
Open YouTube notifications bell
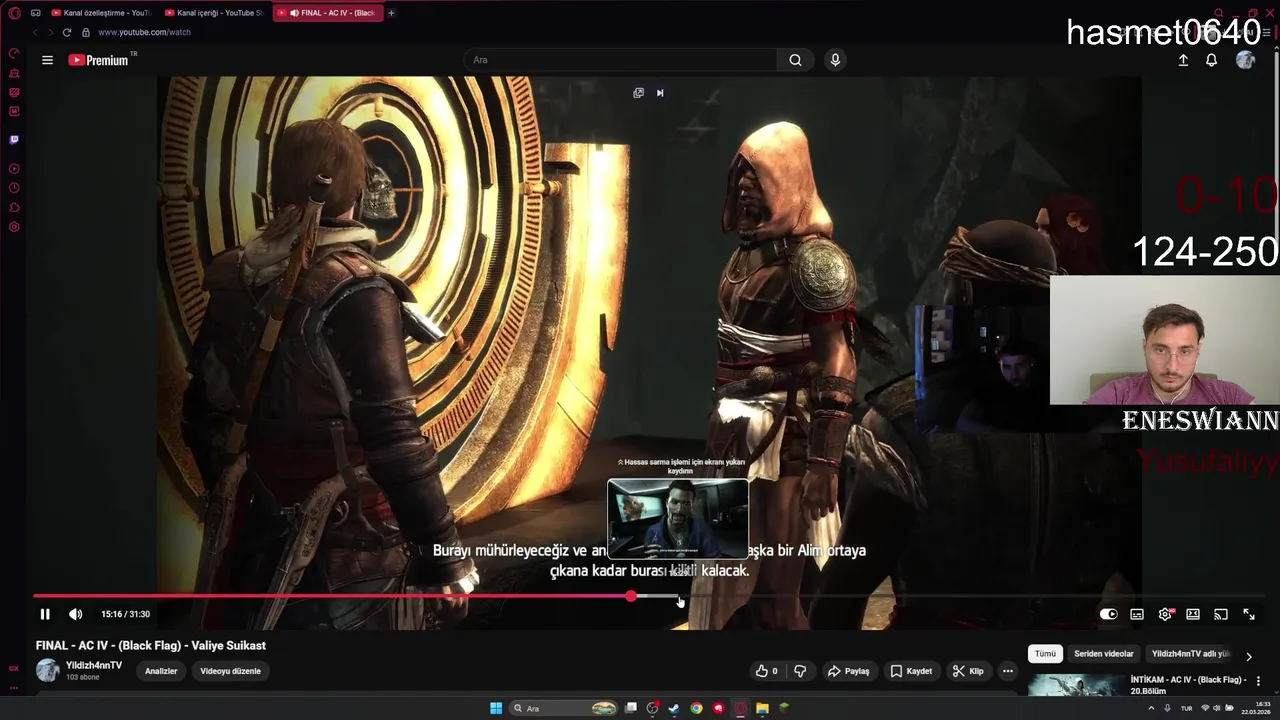click(x=1211, y=60)
